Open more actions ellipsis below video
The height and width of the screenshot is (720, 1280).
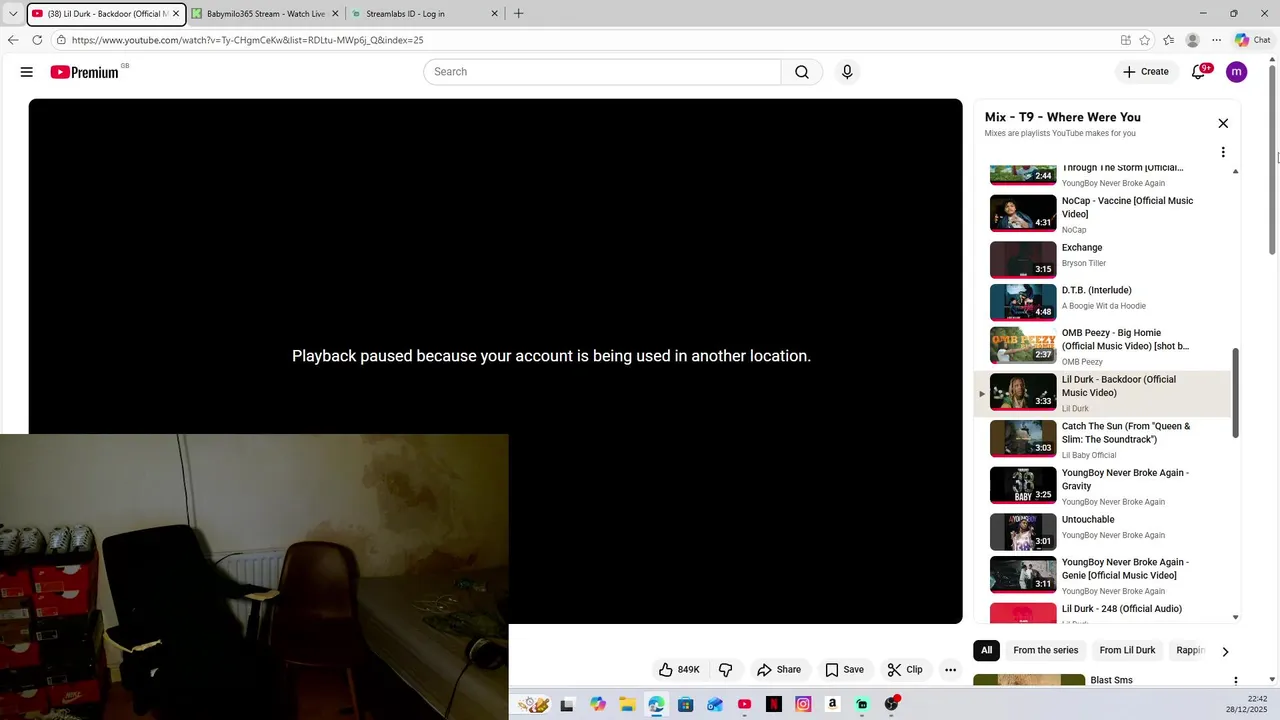[x=951, y=669]
